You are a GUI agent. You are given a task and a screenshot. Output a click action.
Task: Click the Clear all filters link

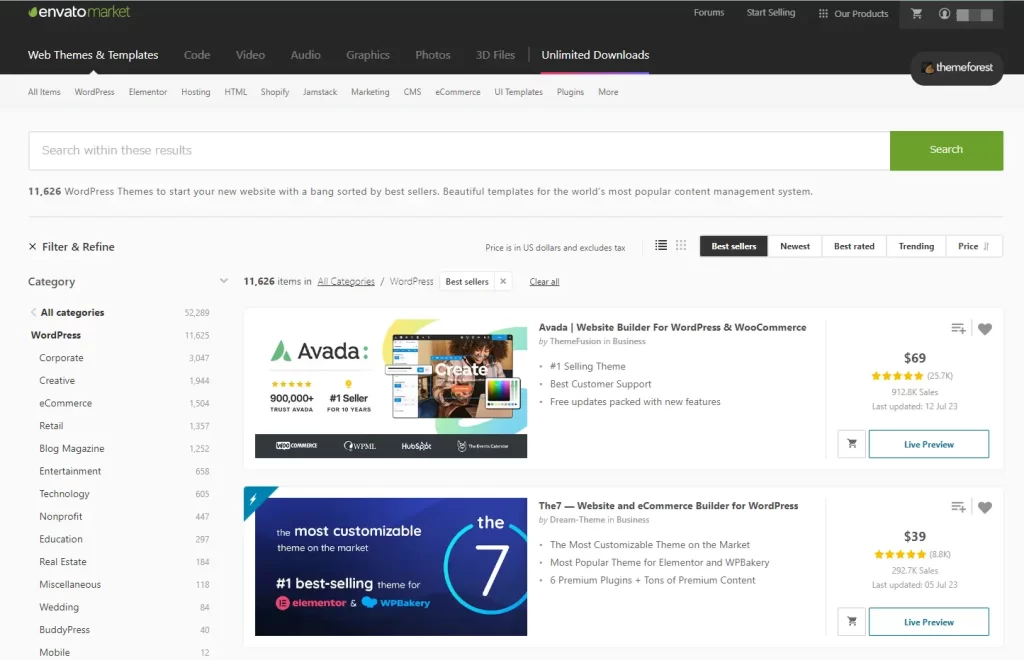544,282
